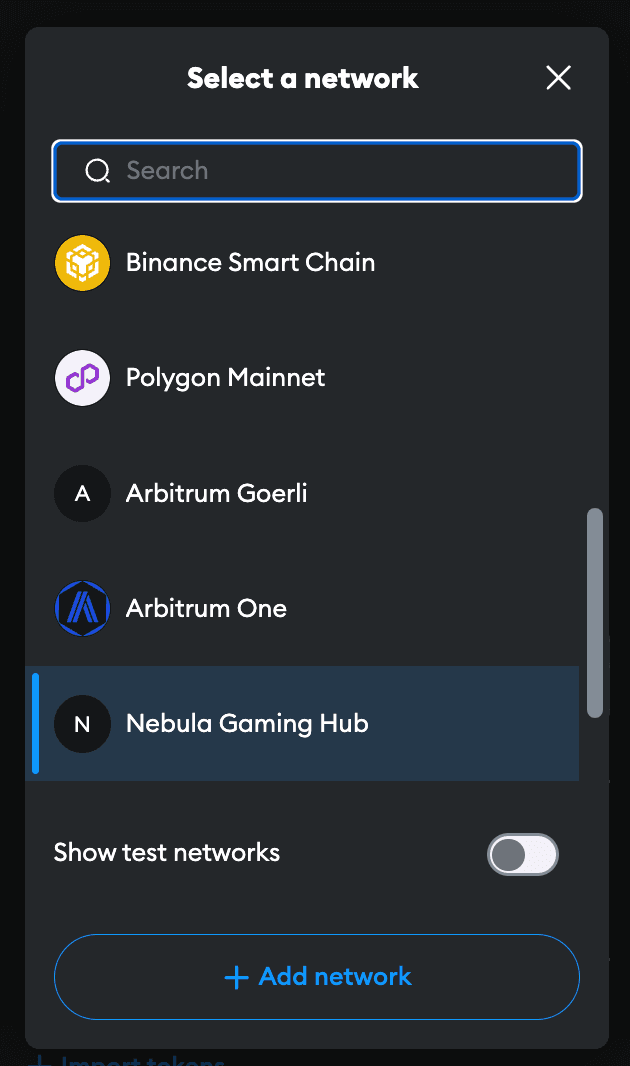Choose the Arbitrum Goerli network
This screenshot has height=1066, width=630.
217,493
